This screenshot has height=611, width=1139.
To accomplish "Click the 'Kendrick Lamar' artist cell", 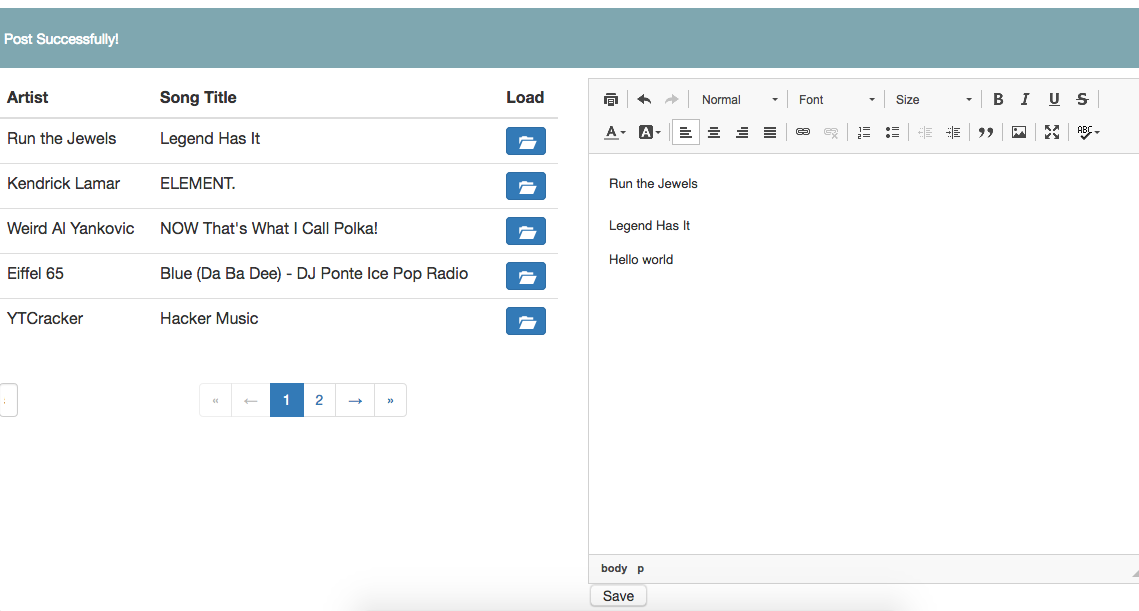I will click(63, 184).
